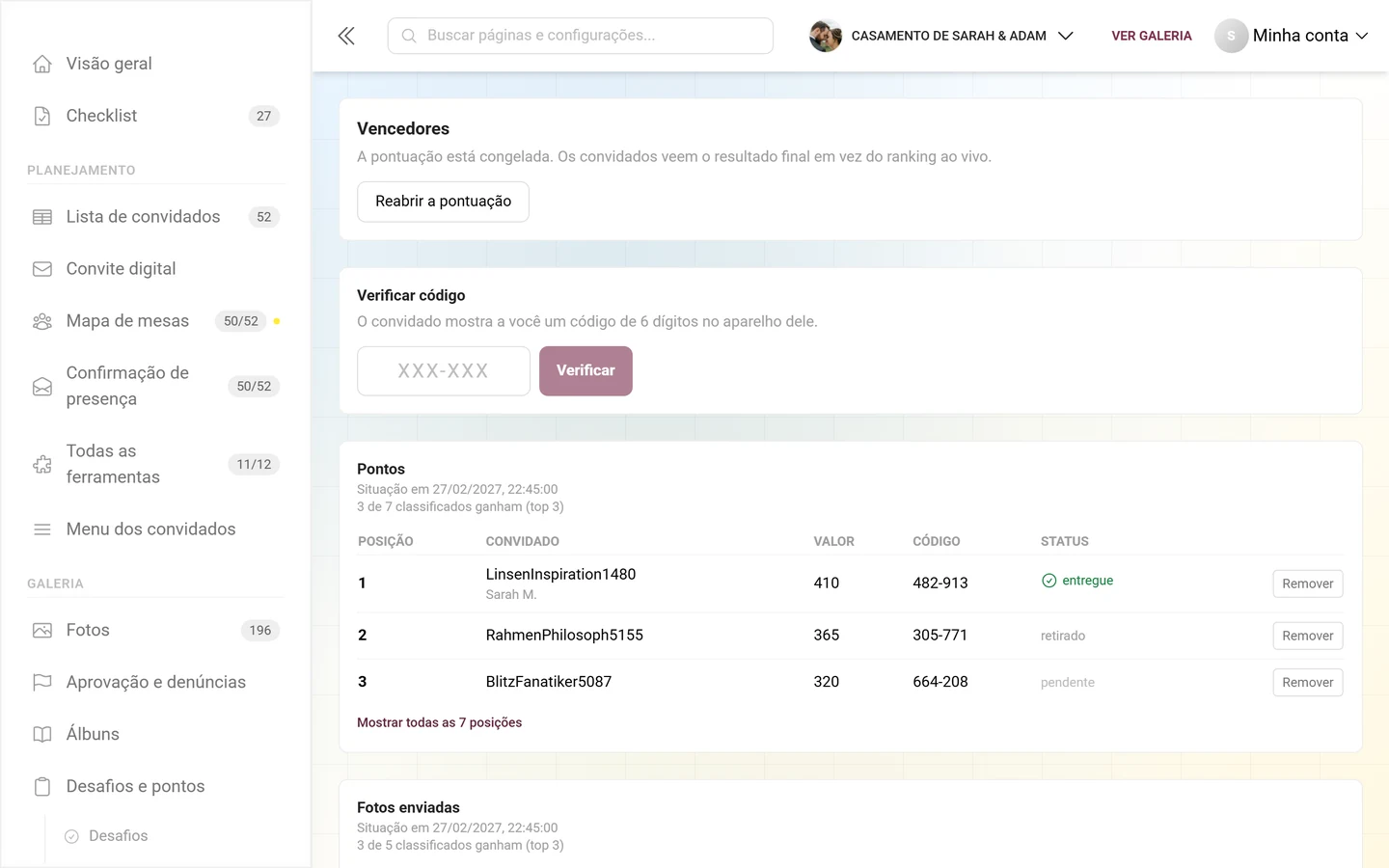Screen dimensions: 1389x868
Task: Click the 'retirado' status text
Action: (x=1063, y=636)
